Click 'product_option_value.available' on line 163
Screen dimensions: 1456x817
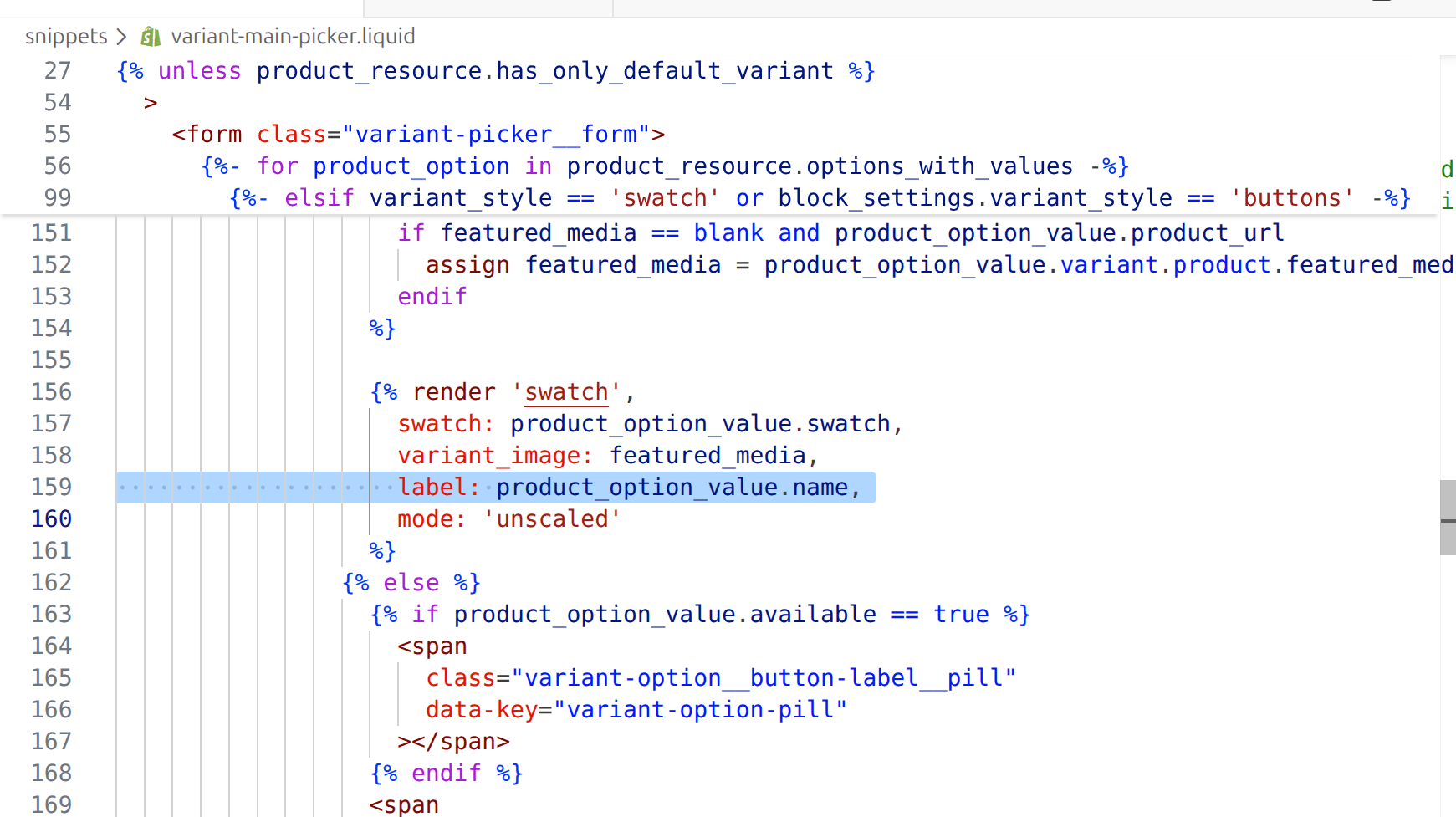click(x=665, y=615)
